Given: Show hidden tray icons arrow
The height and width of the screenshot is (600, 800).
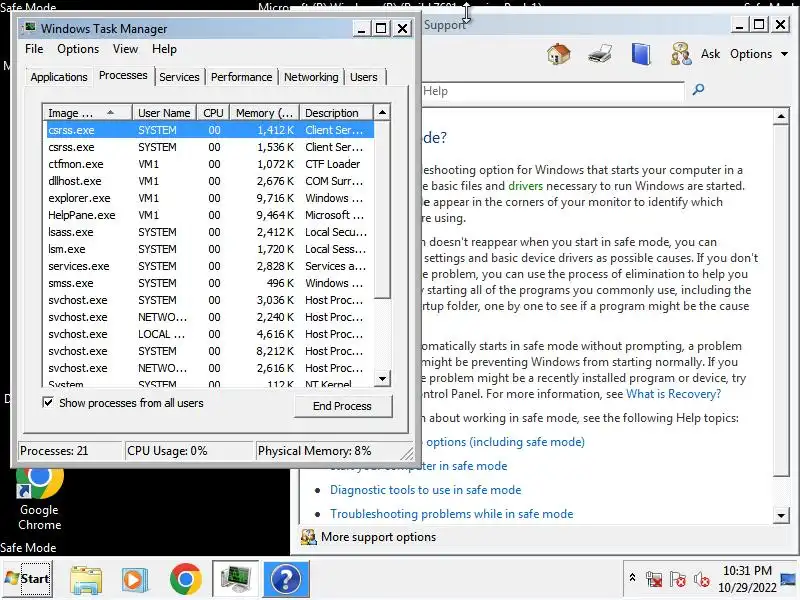Looking at the screenshot, I should click(x=632, y=578).
